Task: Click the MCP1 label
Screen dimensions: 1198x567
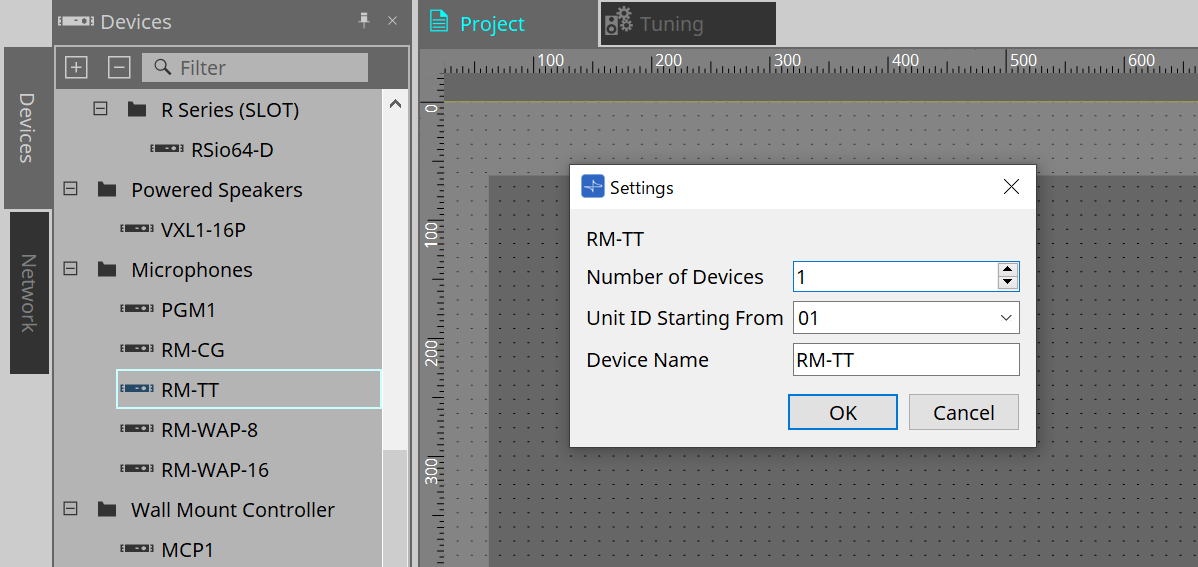Action: coord(187,549)
